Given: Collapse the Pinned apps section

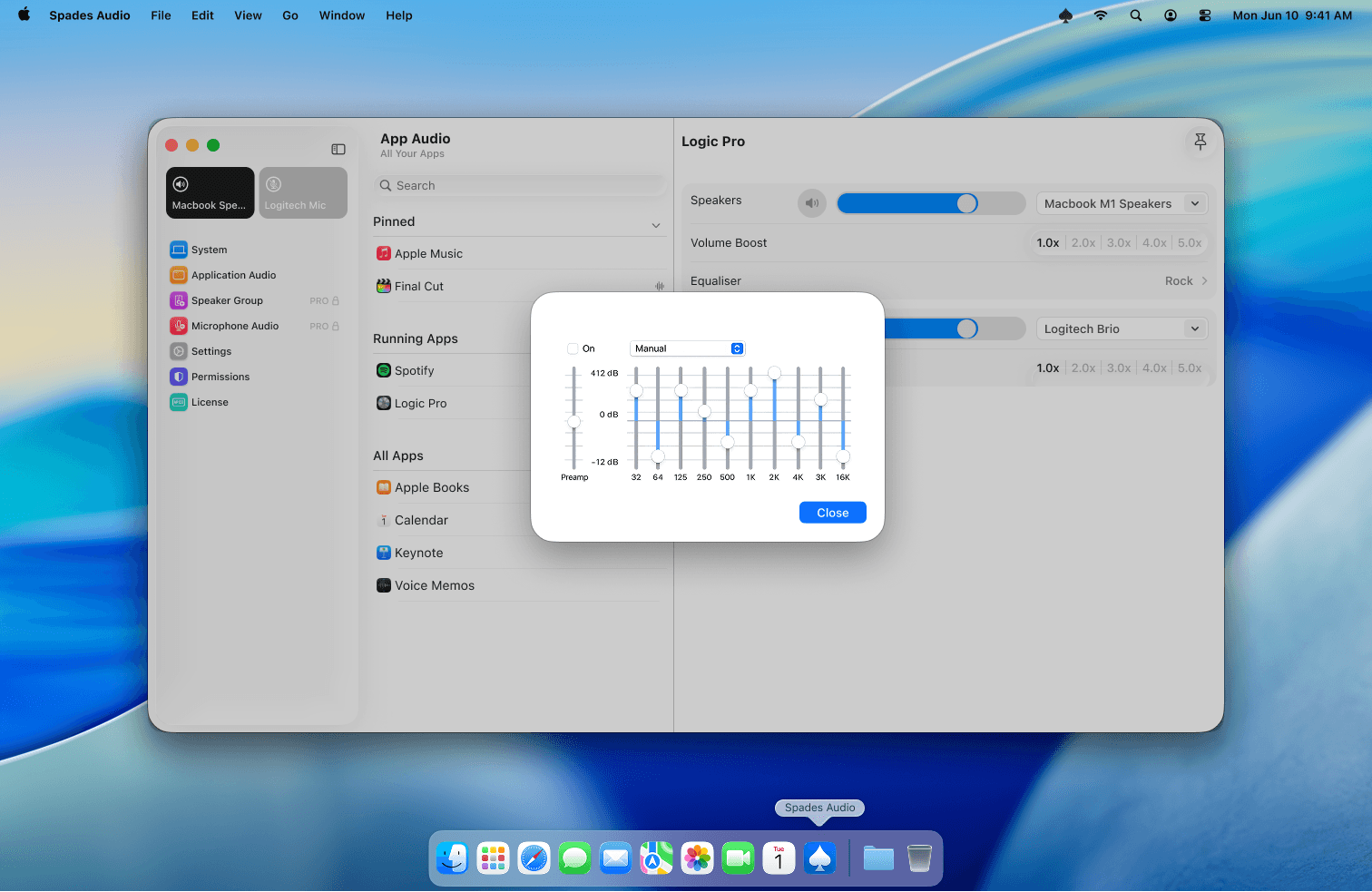Looking at the screenshot, I should [x=656, y=225].
